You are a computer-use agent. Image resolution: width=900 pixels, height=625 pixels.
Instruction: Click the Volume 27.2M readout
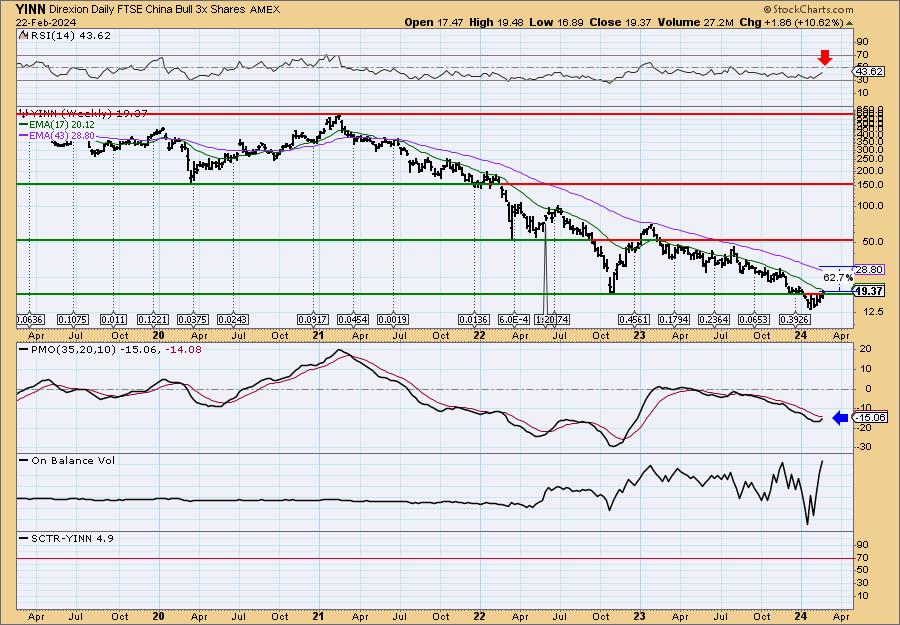coord(694,22)
